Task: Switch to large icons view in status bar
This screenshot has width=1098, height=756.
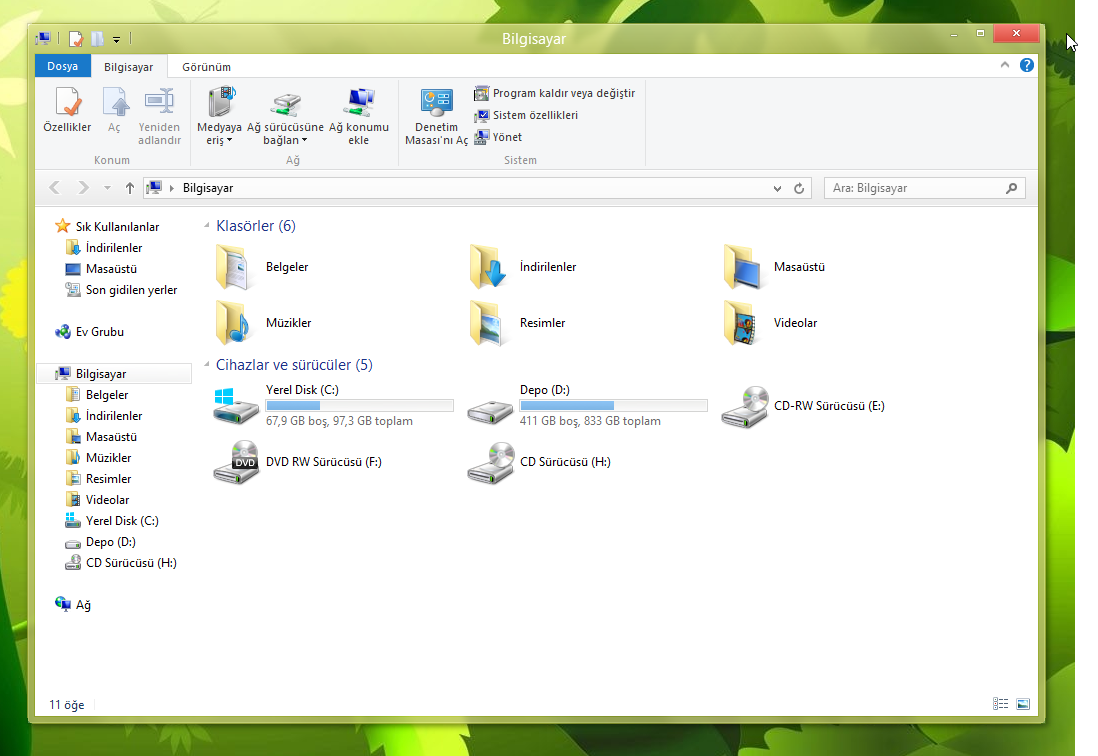Action: click(x=1022, y=705)
